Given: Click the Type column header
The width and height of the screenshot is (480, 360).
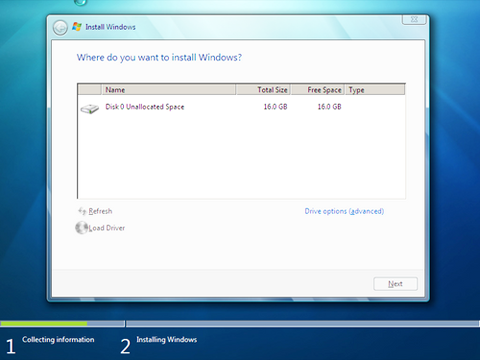Looking at the screenshot, I should (375, 90).
